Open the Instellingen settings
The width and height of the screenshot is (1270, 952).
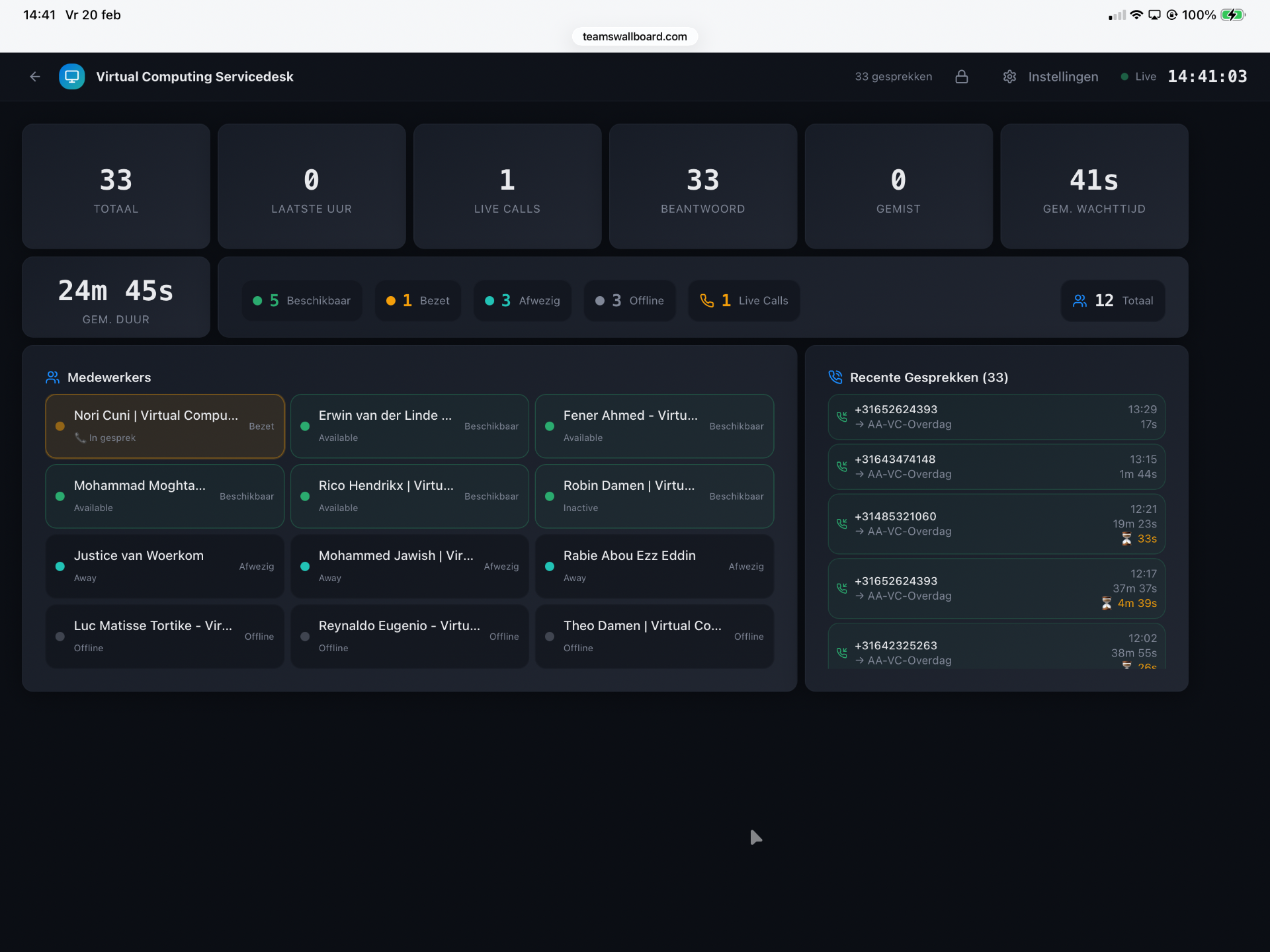tap(1062, 77)
